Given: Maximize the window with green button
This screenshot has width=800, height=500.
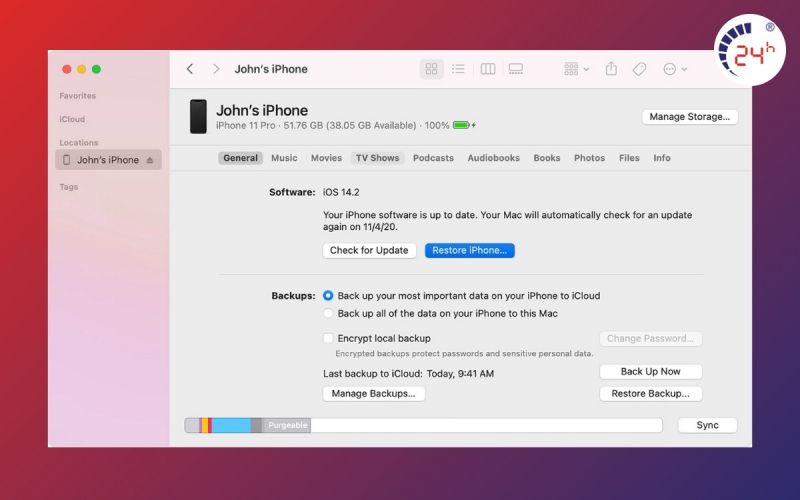Looking at the screenshot, I should (x=96, y=69).
